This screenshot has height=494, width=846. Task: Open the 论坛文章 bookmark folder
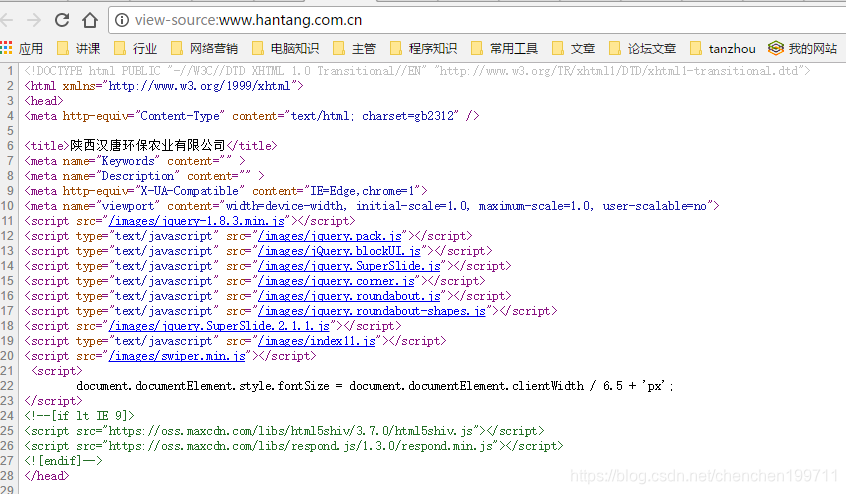643,49
